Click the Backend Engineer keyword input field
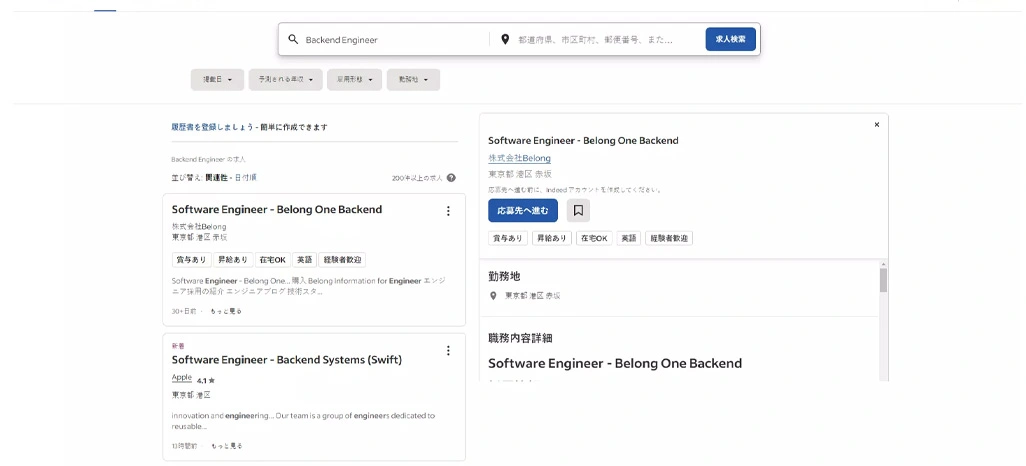The image size is (1026, 466). click(x=393, y=39)
